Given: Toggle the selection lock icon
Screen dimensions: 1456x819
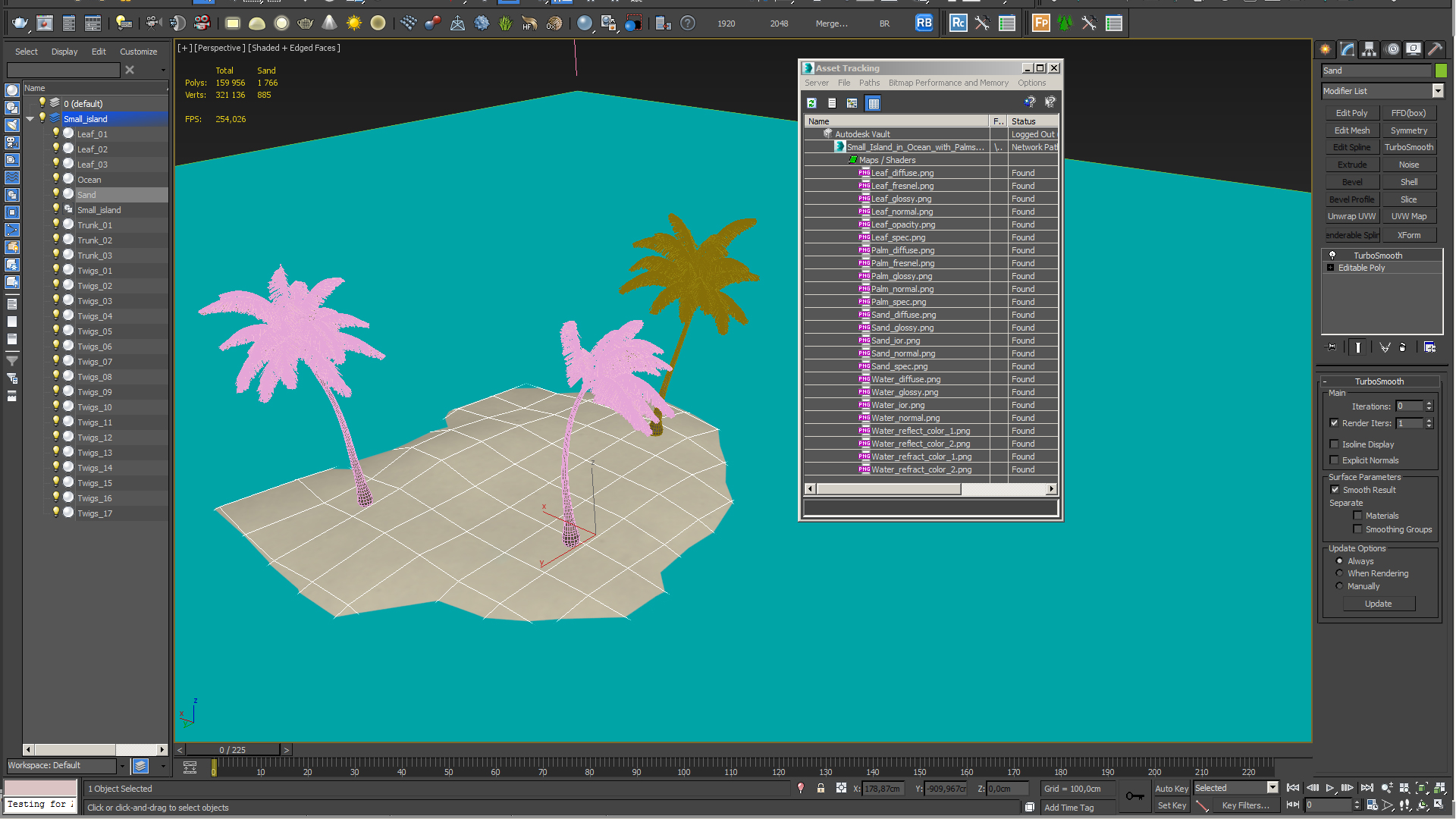Looking at the screenshot, I should [x=821, y=789].
